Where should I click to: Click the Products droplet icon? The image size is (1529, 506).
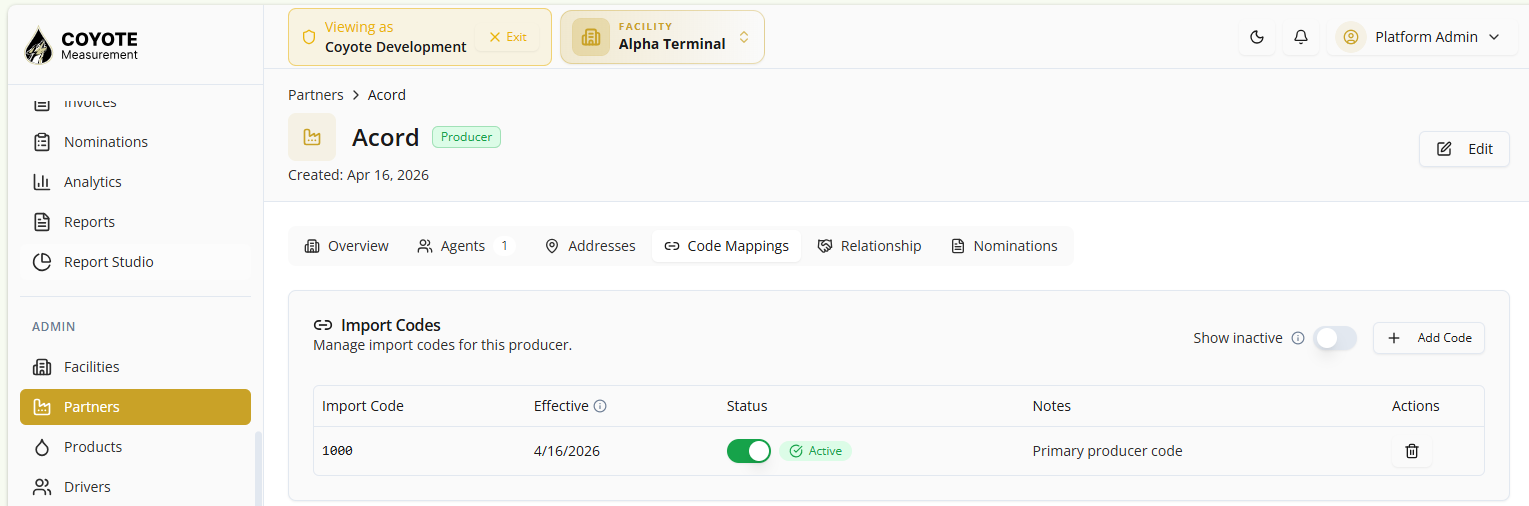[x=42, y=447]
